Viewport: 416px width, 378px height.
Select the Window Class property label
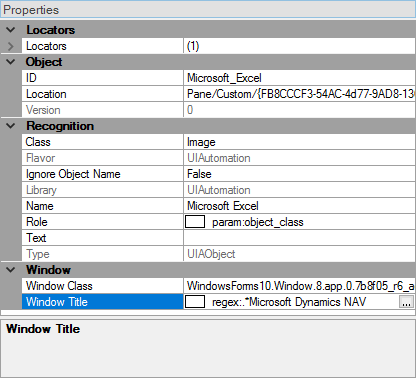coord(59,286)
